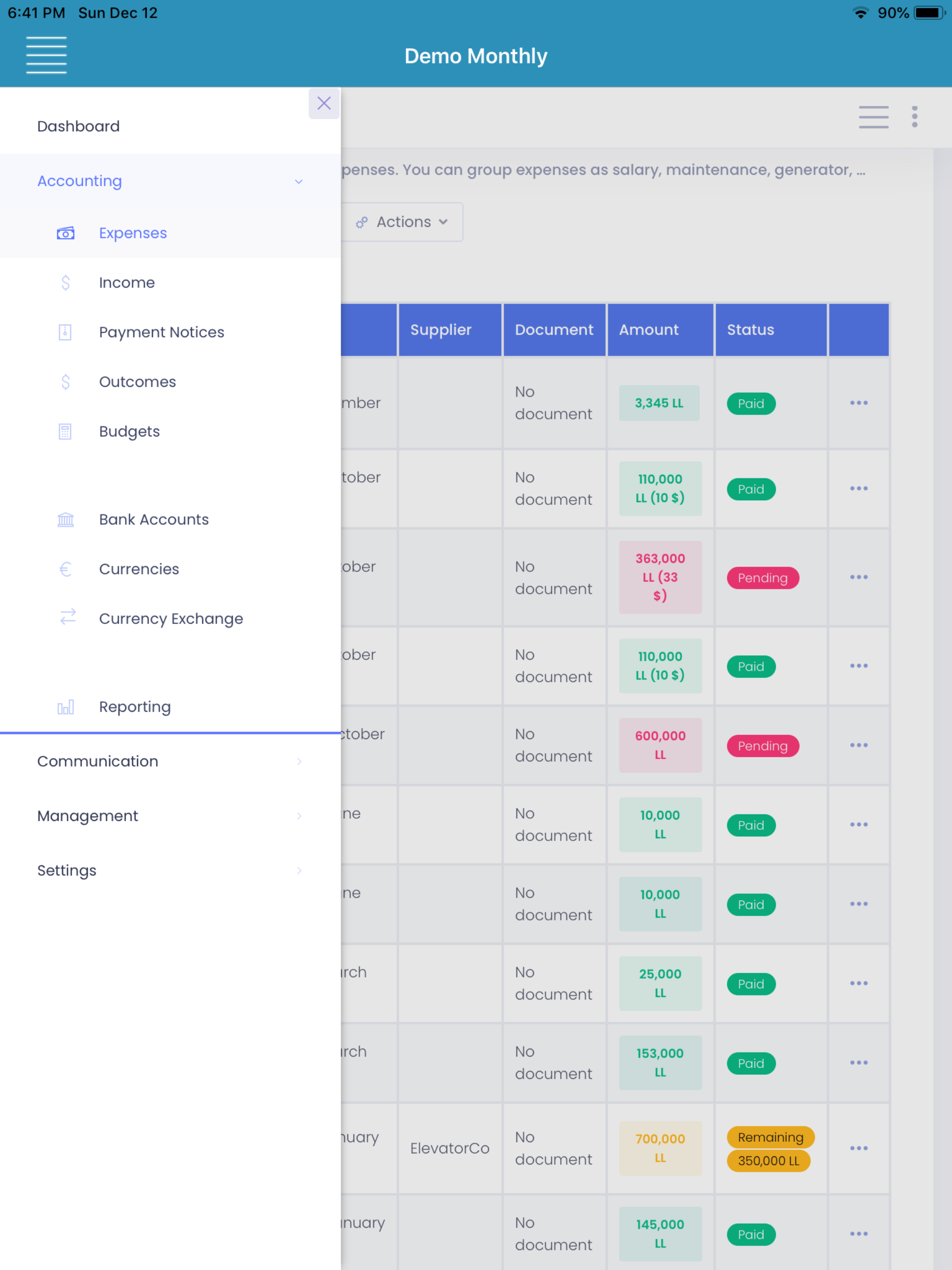Click the Paid badge for 3,345 LL

coord(751,403)
